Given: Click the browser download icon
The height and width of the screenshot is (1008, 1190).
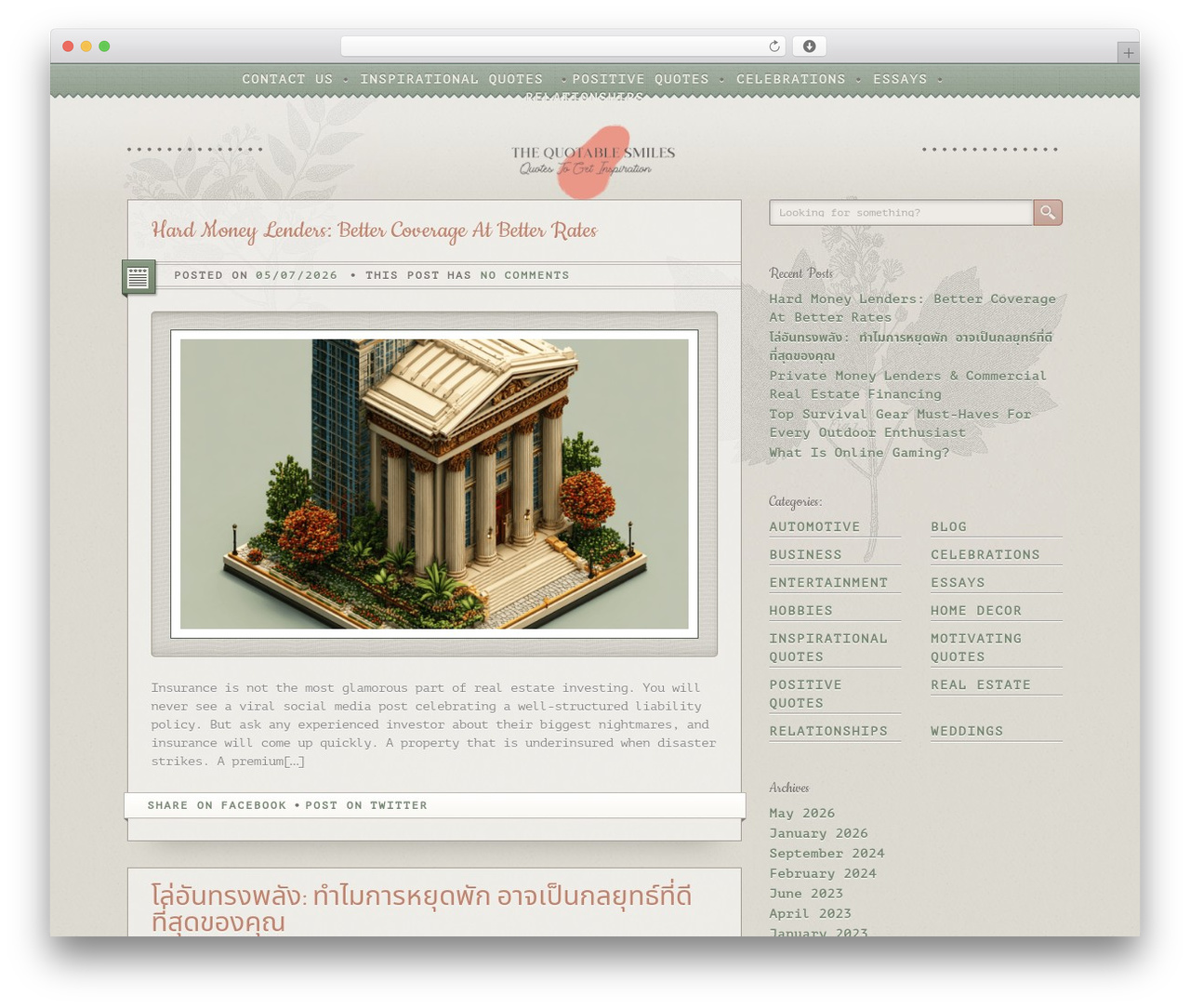Looking at the screenshot, I should pos(810,46).
